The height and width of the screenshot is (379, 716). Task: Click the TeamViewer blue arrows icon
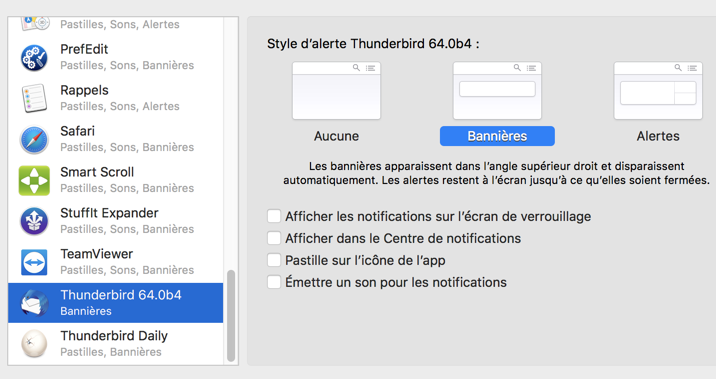coord(34,262)
